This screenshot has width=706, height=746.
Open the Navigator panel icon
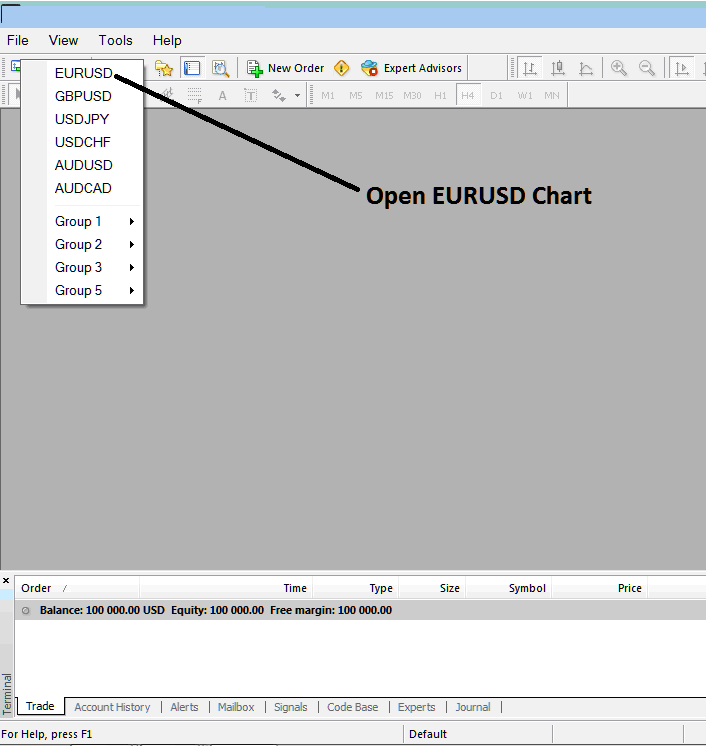164,68
